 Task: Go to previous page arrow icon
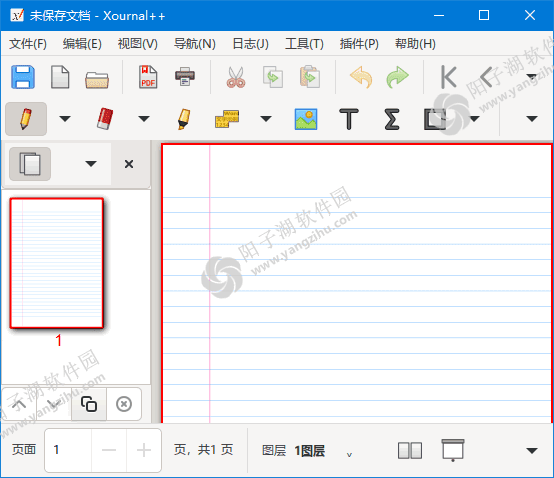coord(487,77)
